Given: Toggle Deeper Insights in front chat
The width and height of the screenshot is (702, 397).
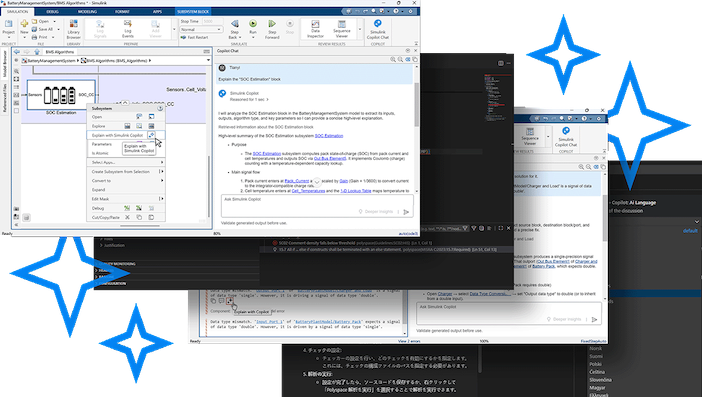Looking at the screenshot, I should pos(375,212).
